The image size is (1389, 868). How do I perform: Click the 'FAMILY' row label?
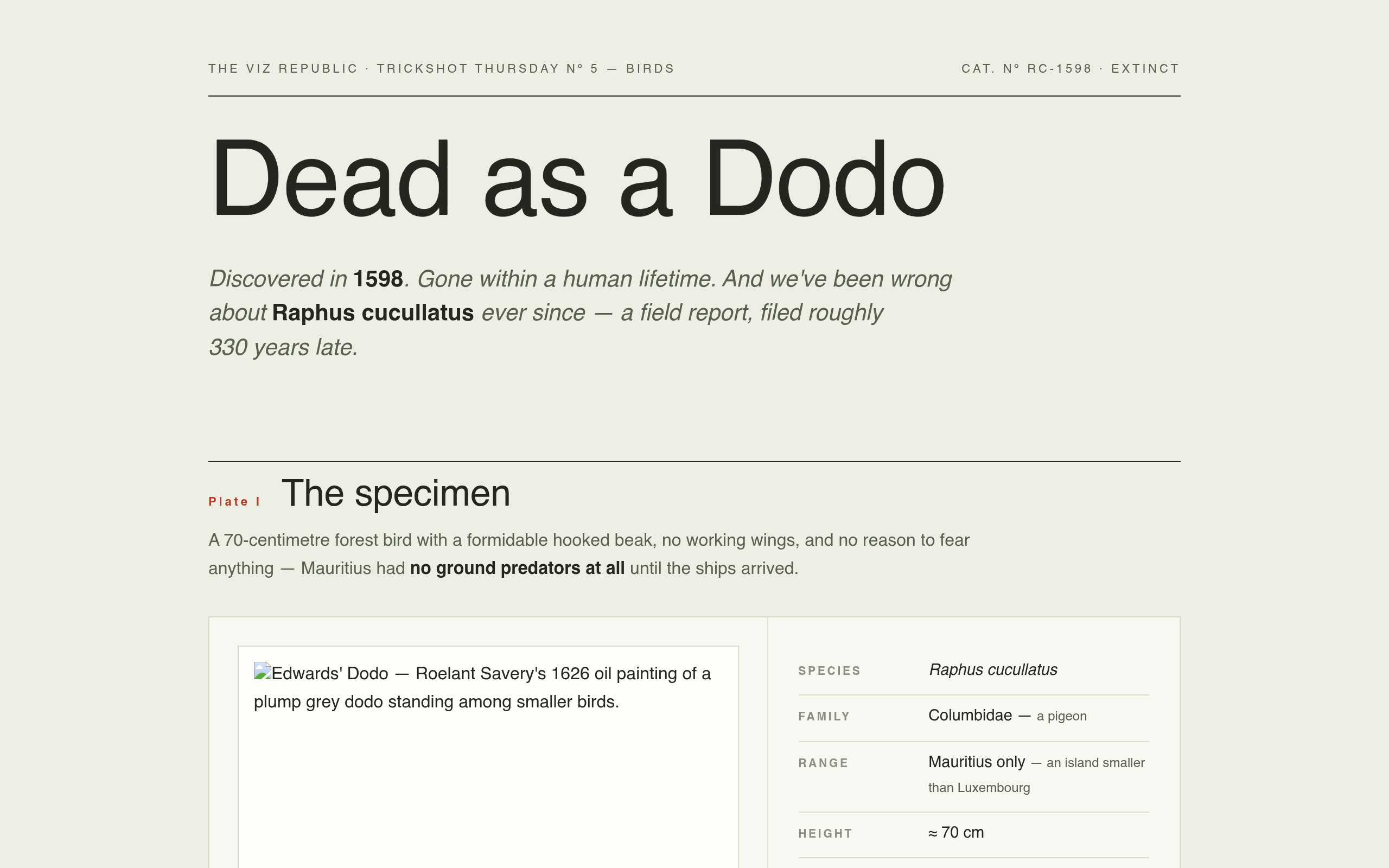pos(824,717)
